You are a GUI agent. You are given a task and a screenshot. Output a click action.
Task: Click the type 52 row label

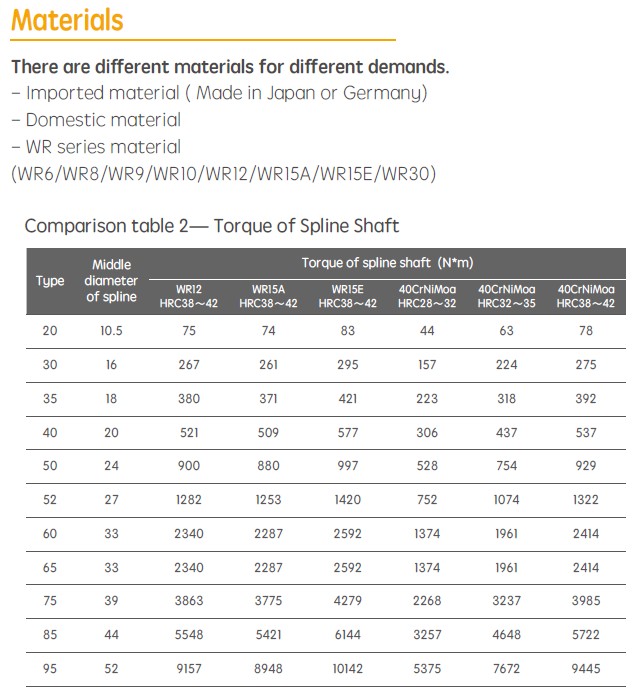coord(50,500)
